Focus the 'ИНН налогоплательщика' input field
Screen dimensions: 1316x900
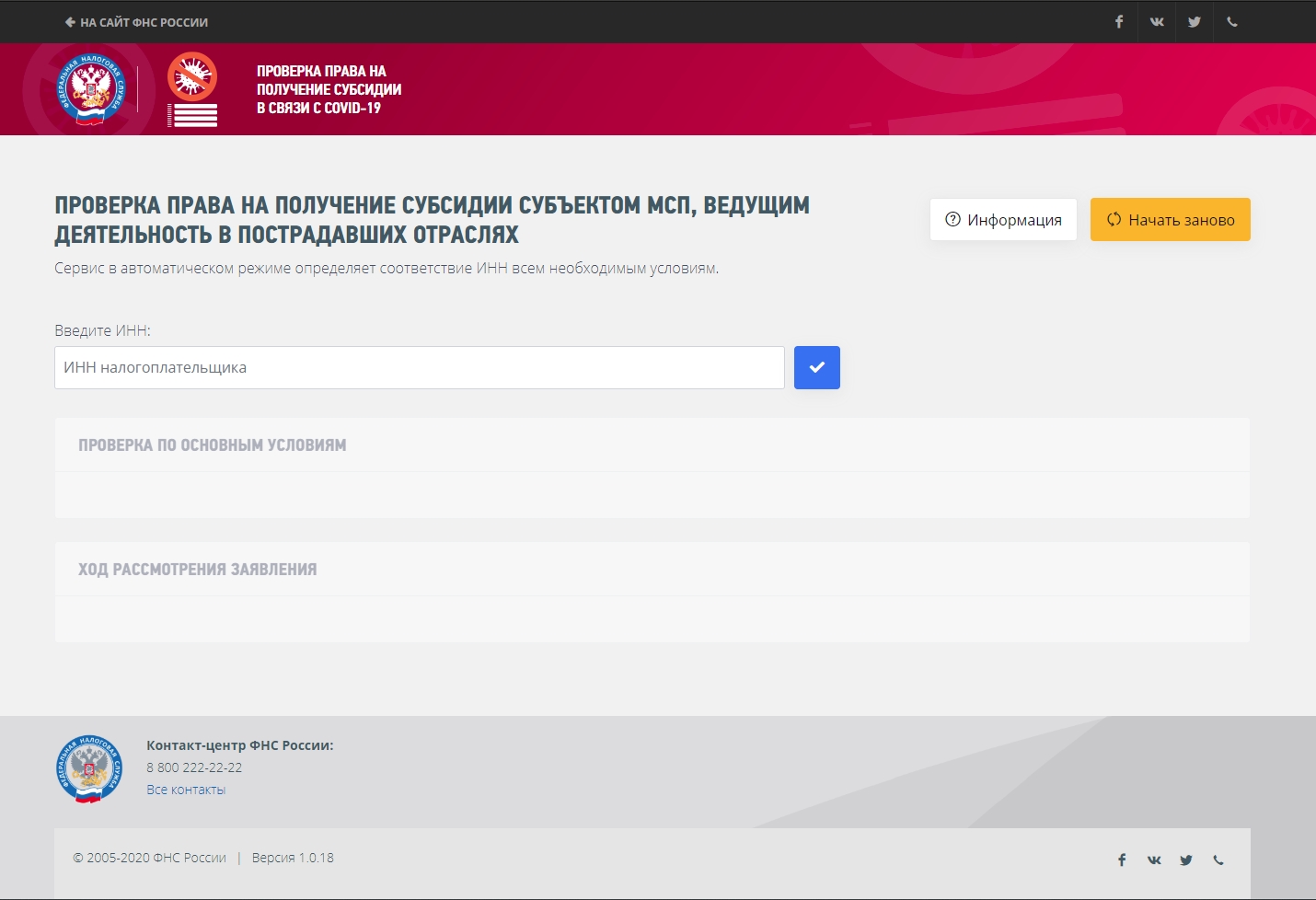(419, 367)
